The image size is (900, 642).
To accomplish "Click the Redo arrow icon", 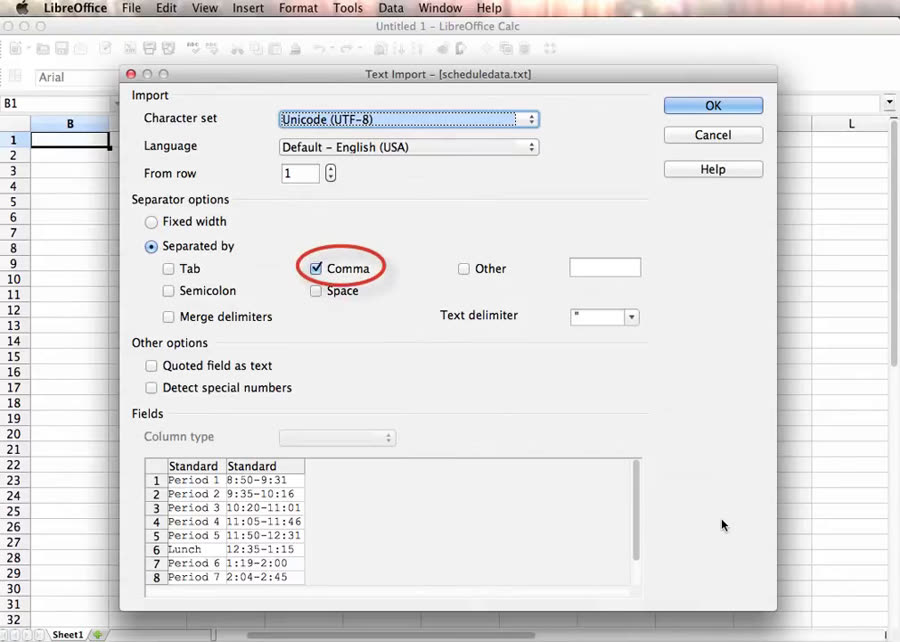I will (346, 49).
